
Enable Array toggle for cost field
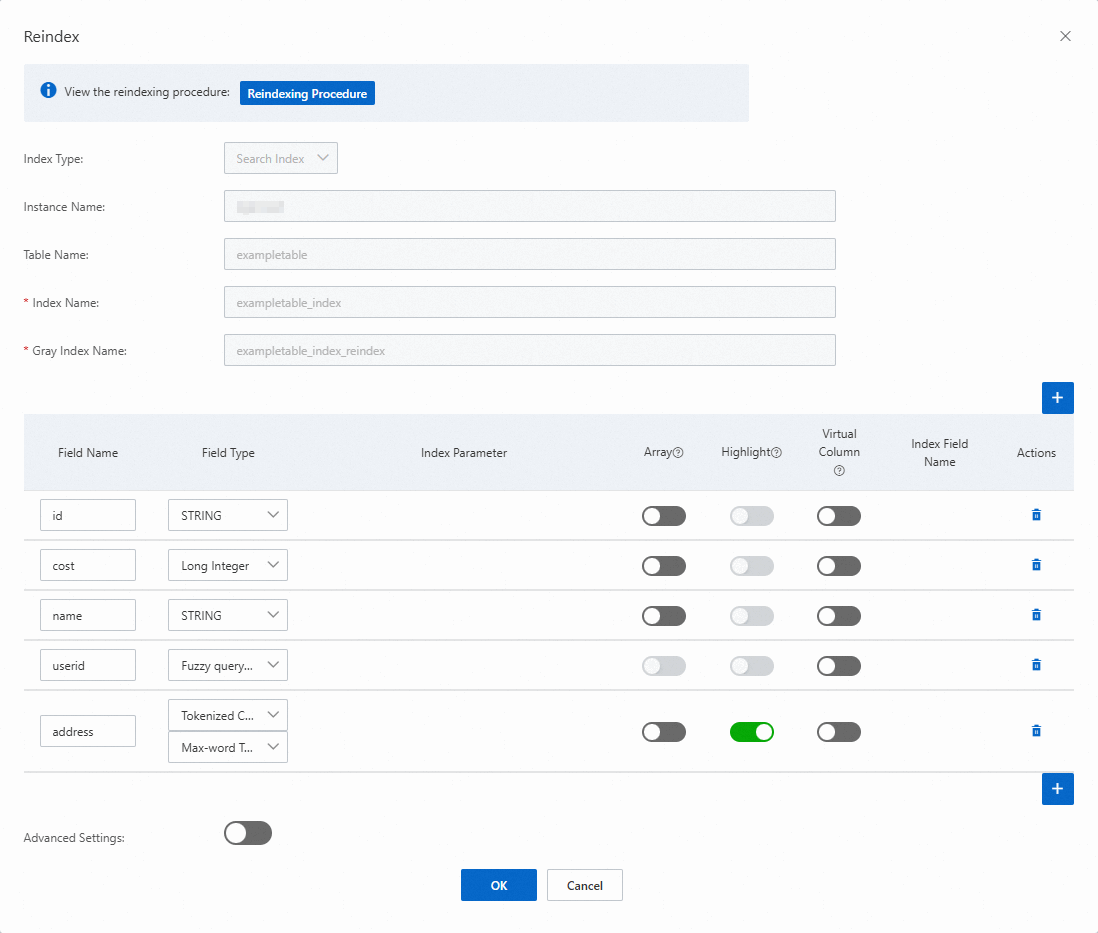coord(664,566)
